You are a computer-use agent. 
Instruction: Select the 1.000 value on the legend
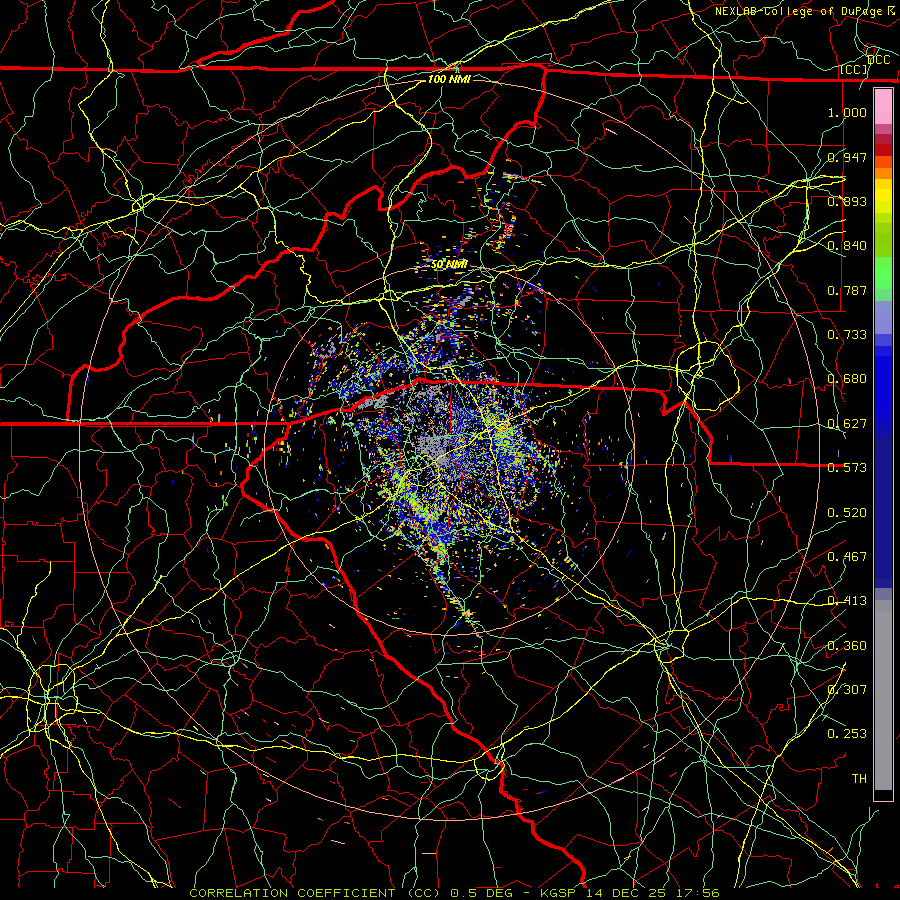[x=847, y=112]
